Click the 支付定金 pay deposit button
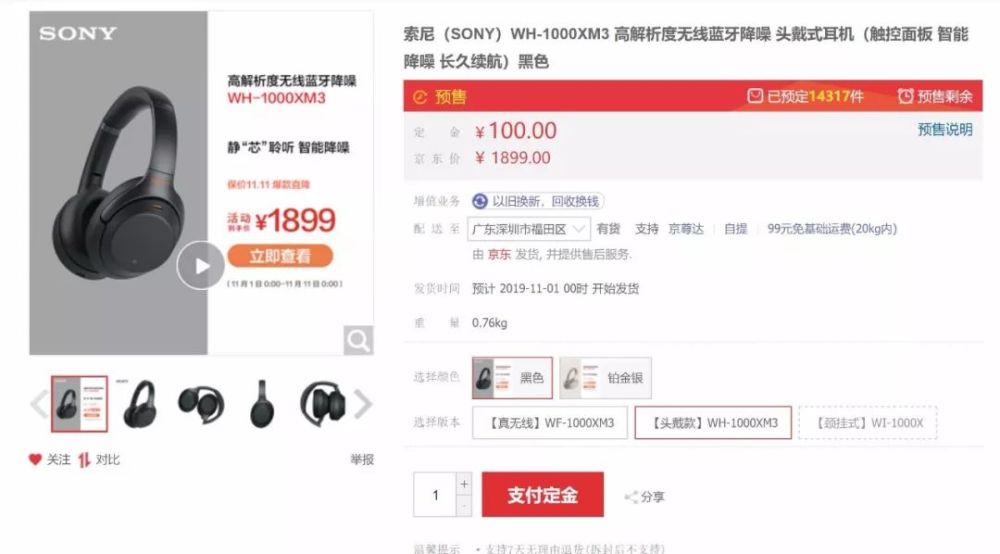 tap(543, 495)
